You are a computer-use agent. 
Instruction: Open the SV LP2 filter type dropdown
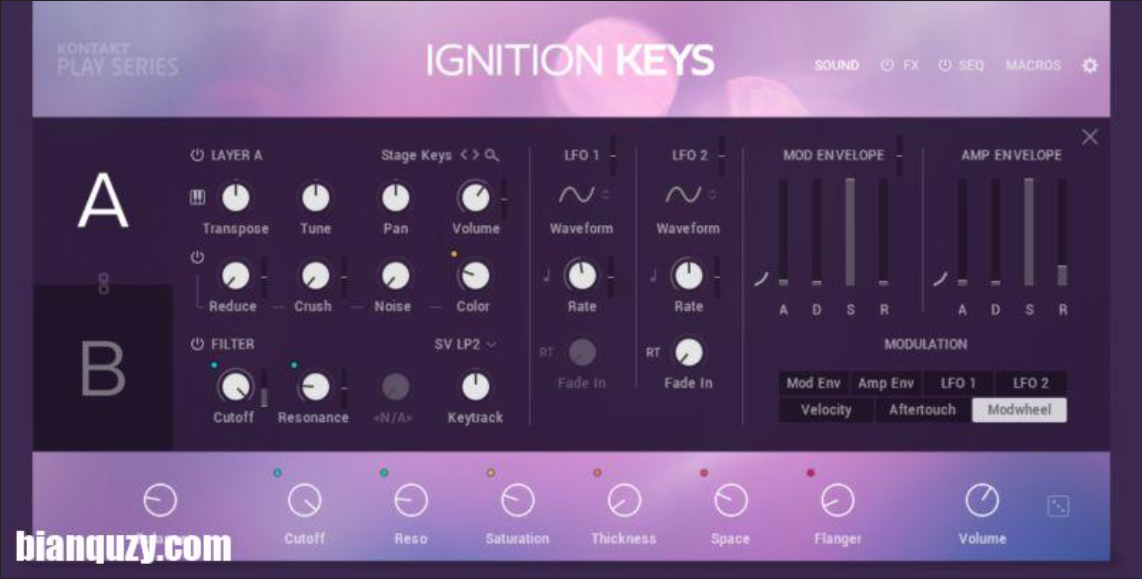(x=465, y=344)
